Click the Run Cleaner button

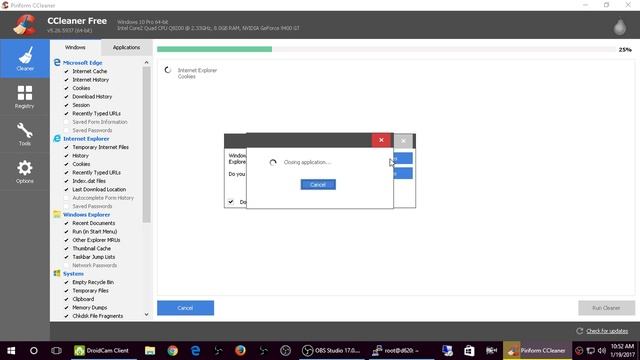click(x=606, y=308)
